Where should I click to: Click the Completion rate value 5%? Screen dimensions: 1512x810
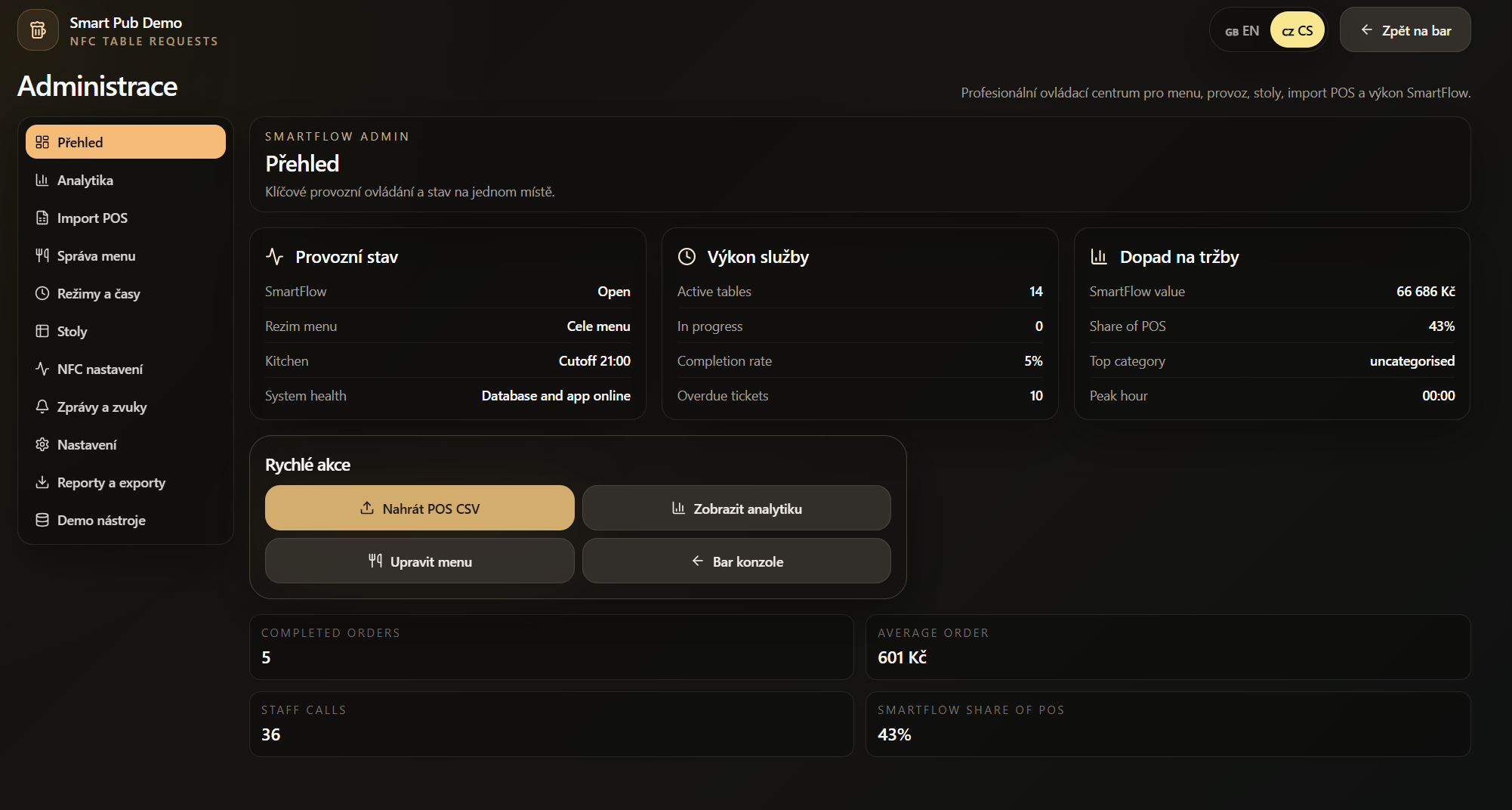[x=1033, y=361]
